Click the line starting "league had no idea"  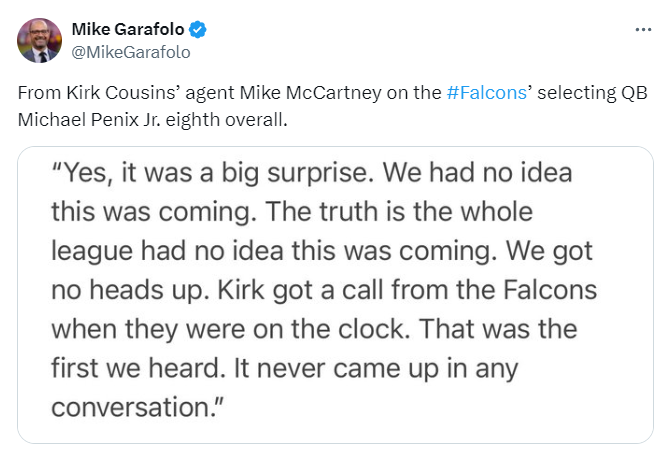(322, 251)
